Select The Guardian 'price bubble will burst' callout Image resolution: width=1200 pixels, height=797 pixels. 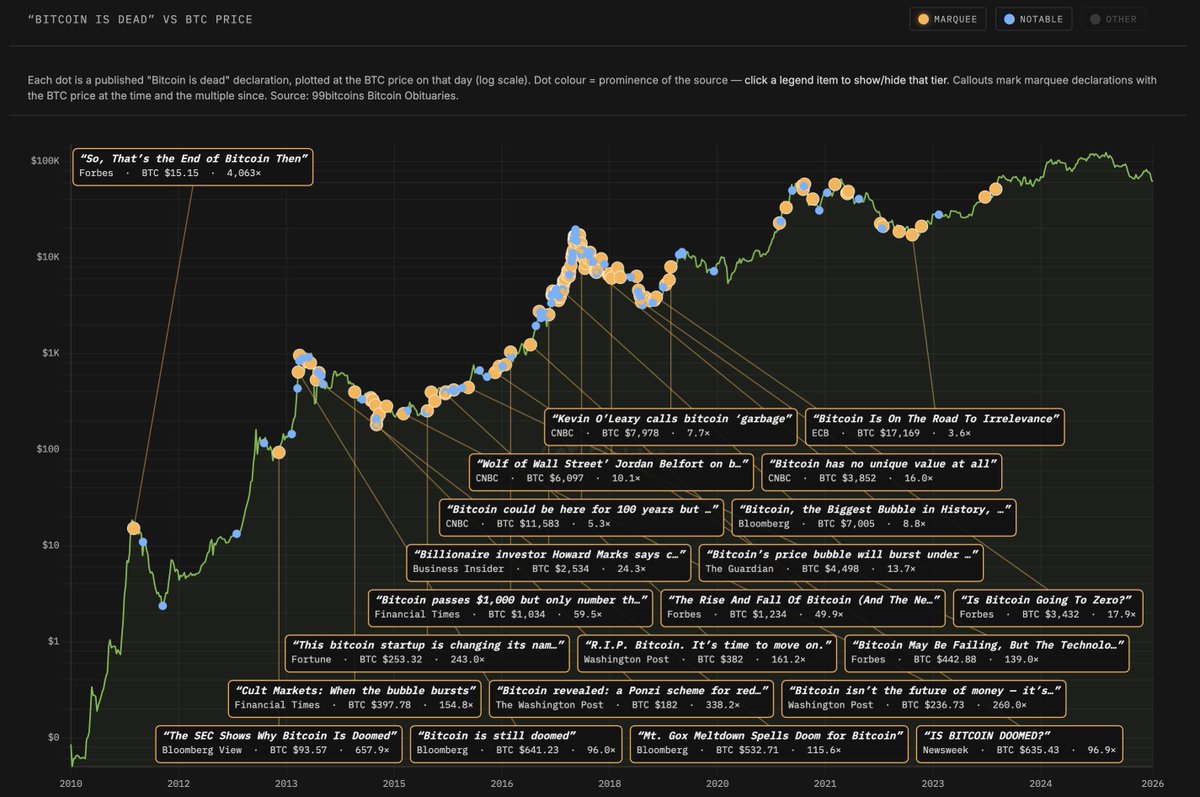(x=841, y=562)
